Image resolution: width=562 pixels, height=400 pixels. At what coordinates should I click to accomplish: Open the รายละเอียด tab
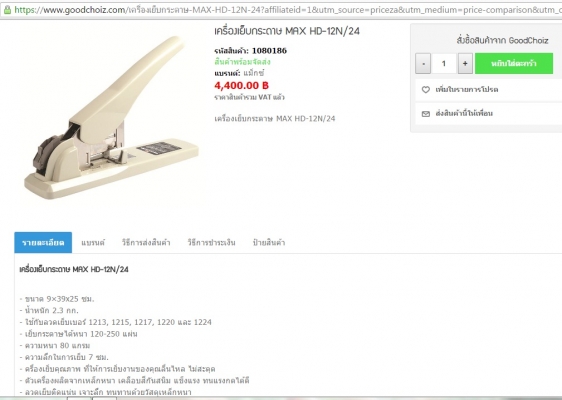coord(43,243)
